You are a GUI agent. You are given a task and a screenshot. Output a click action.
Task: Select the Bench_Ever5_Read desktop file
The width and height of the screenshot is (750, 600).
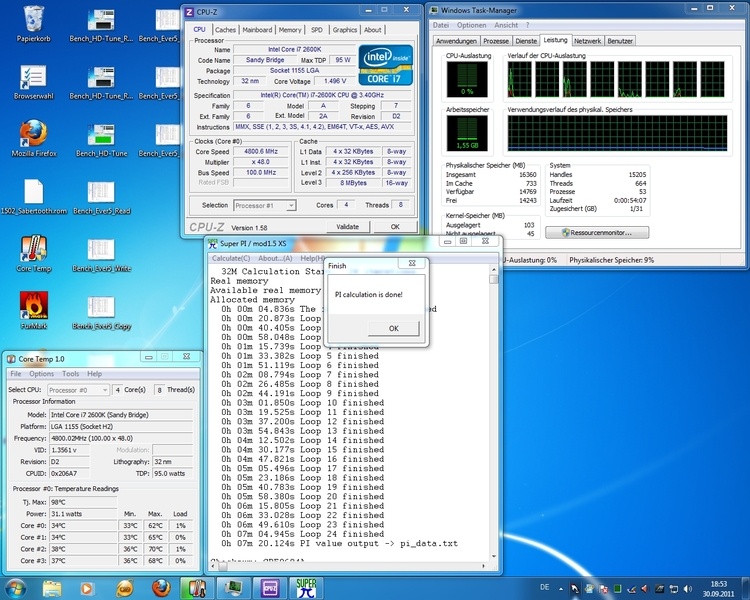tap(101, 197)
